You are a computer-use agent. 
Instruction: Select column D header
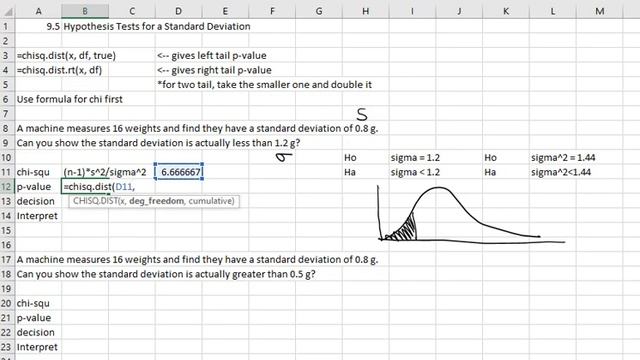tap(178, 11)
